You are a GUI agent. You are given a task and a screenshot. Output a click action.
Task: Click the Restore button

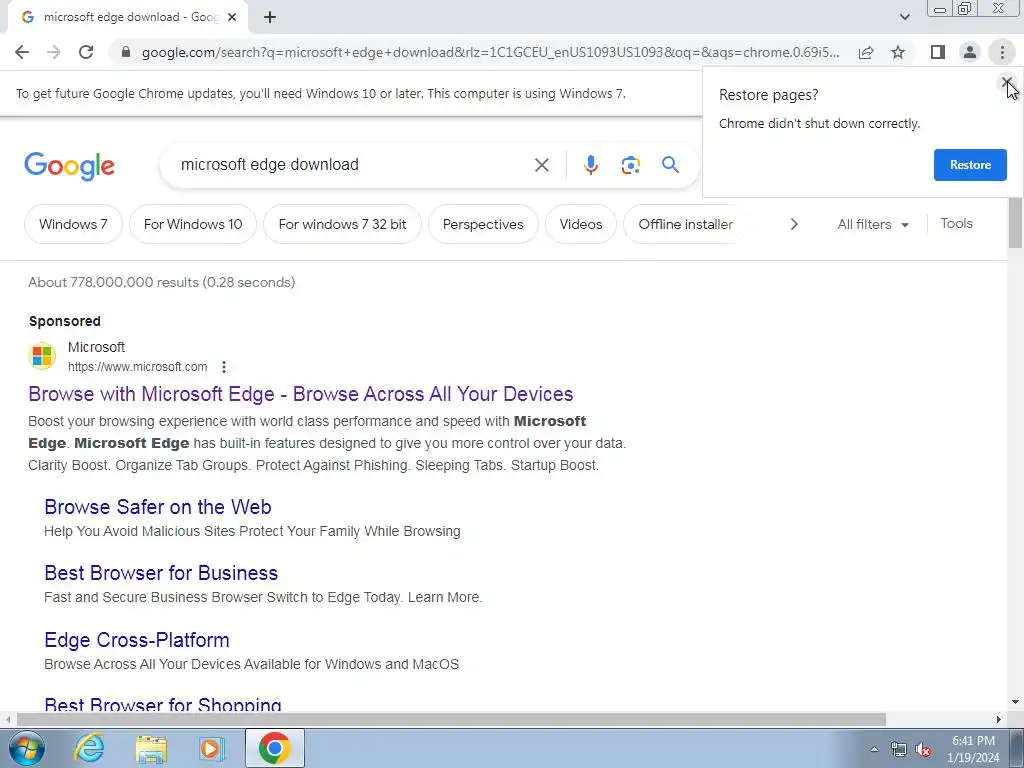[x=970, y=165]
